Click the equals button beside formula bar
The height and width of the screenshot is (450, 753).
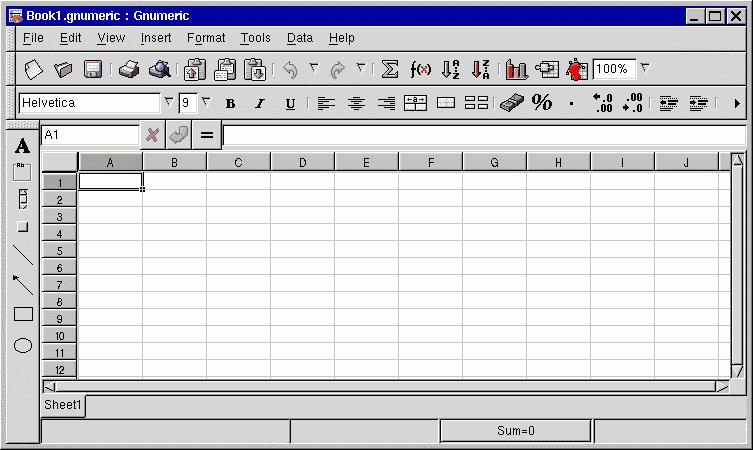click(207, 135)
